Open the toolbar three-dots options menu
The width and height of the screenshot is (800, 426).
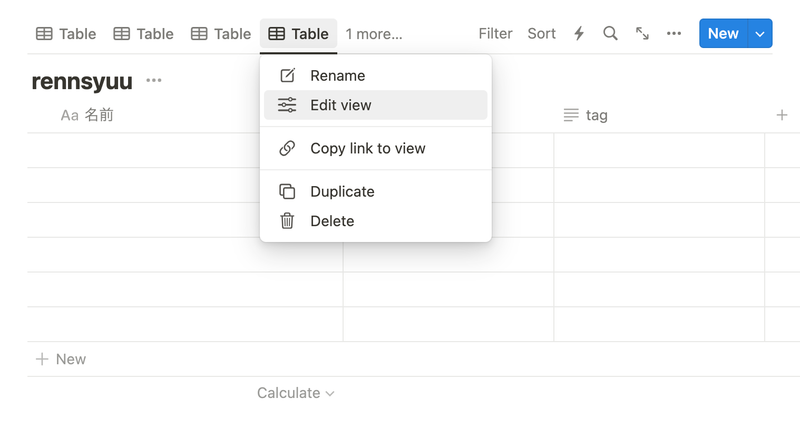tap(673, 34)
